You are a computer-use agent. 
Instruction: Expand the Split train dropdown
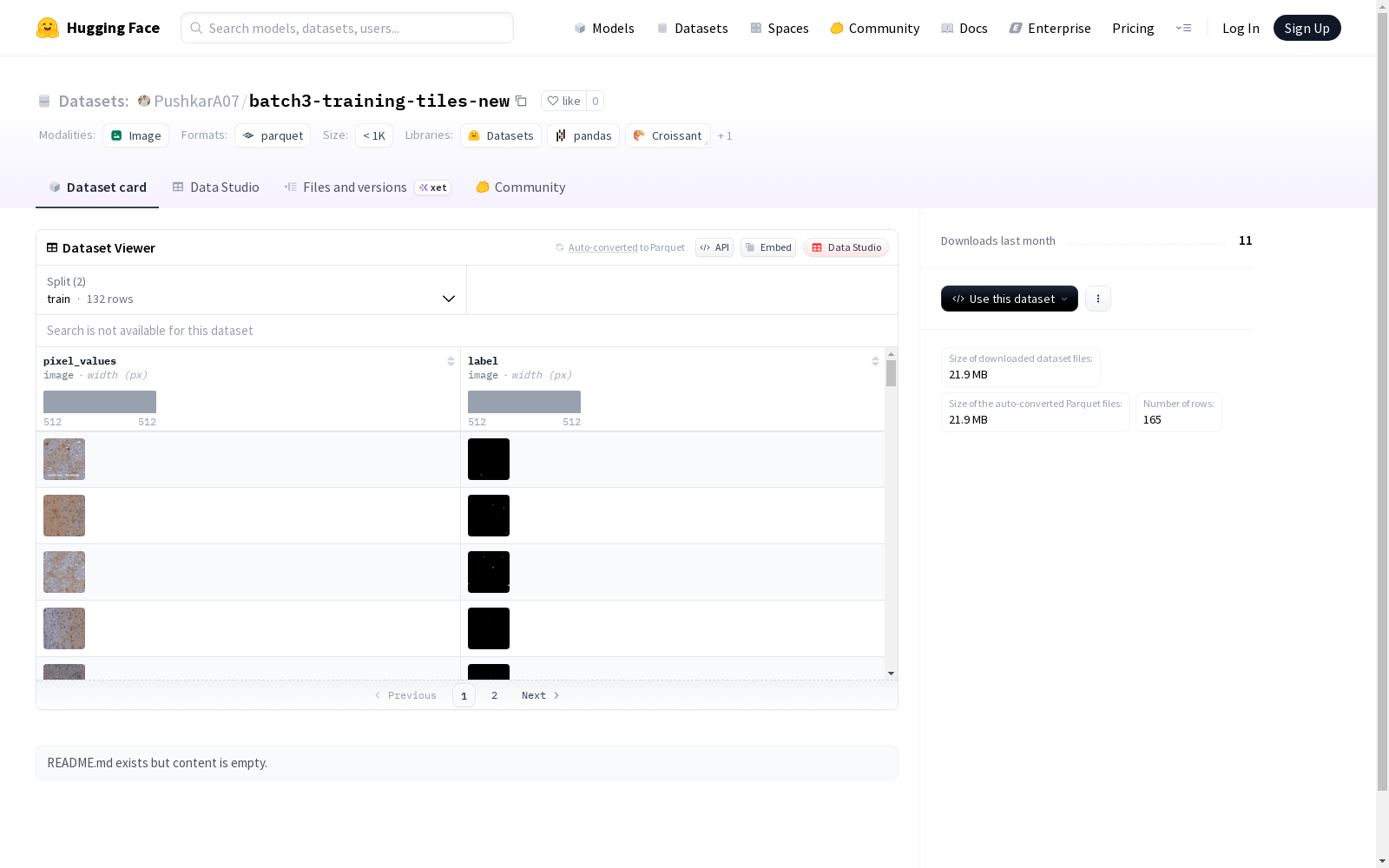(x=252, y=290)
